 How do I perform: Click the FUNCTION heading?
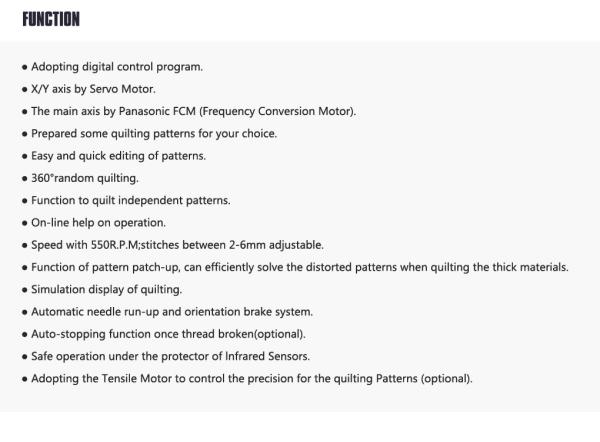coord(51,19)
